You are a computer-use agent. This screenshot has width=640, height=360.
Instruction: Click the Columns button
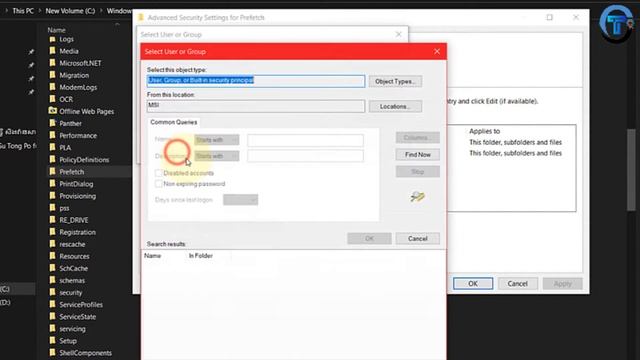[x=418, y=138]
